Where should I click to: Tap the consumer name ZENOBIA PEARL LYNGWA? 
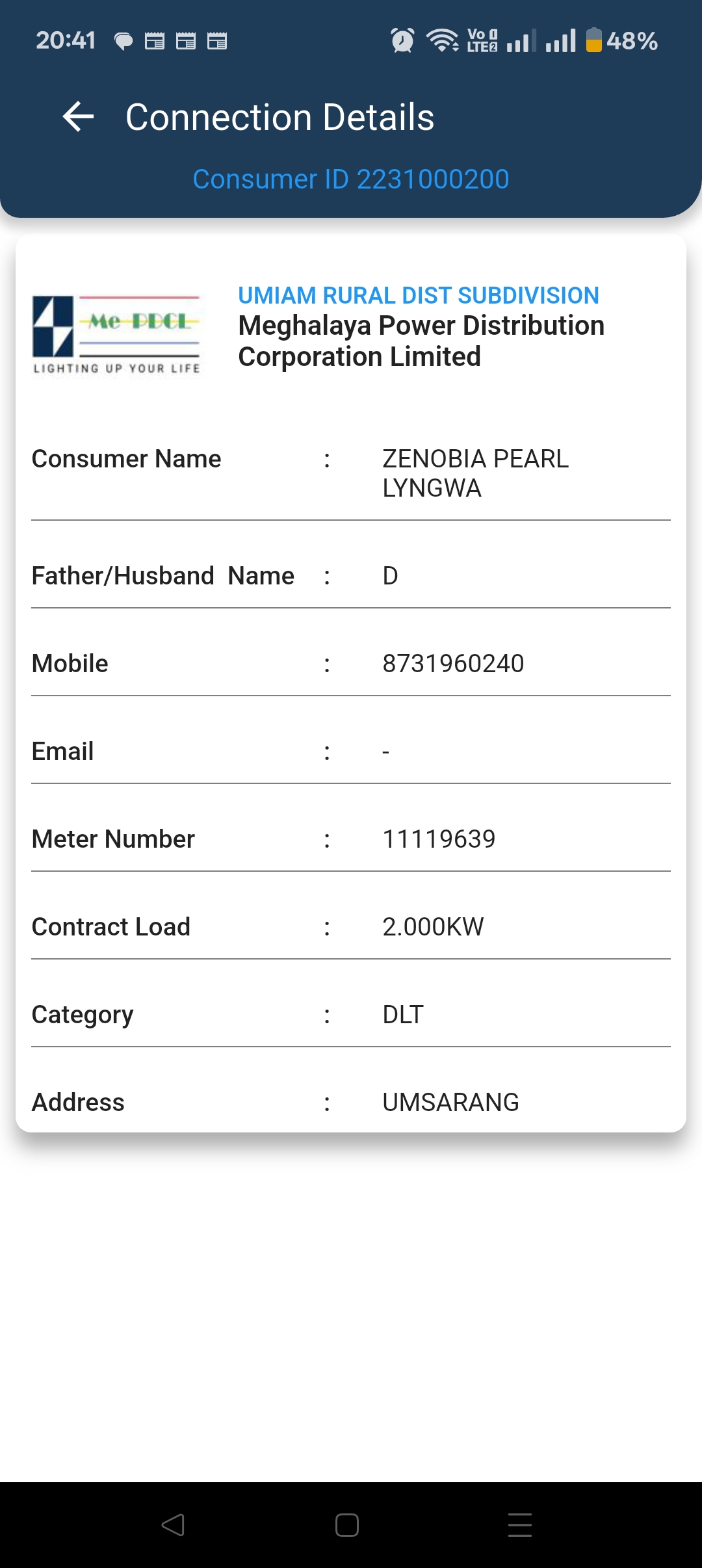475,473
